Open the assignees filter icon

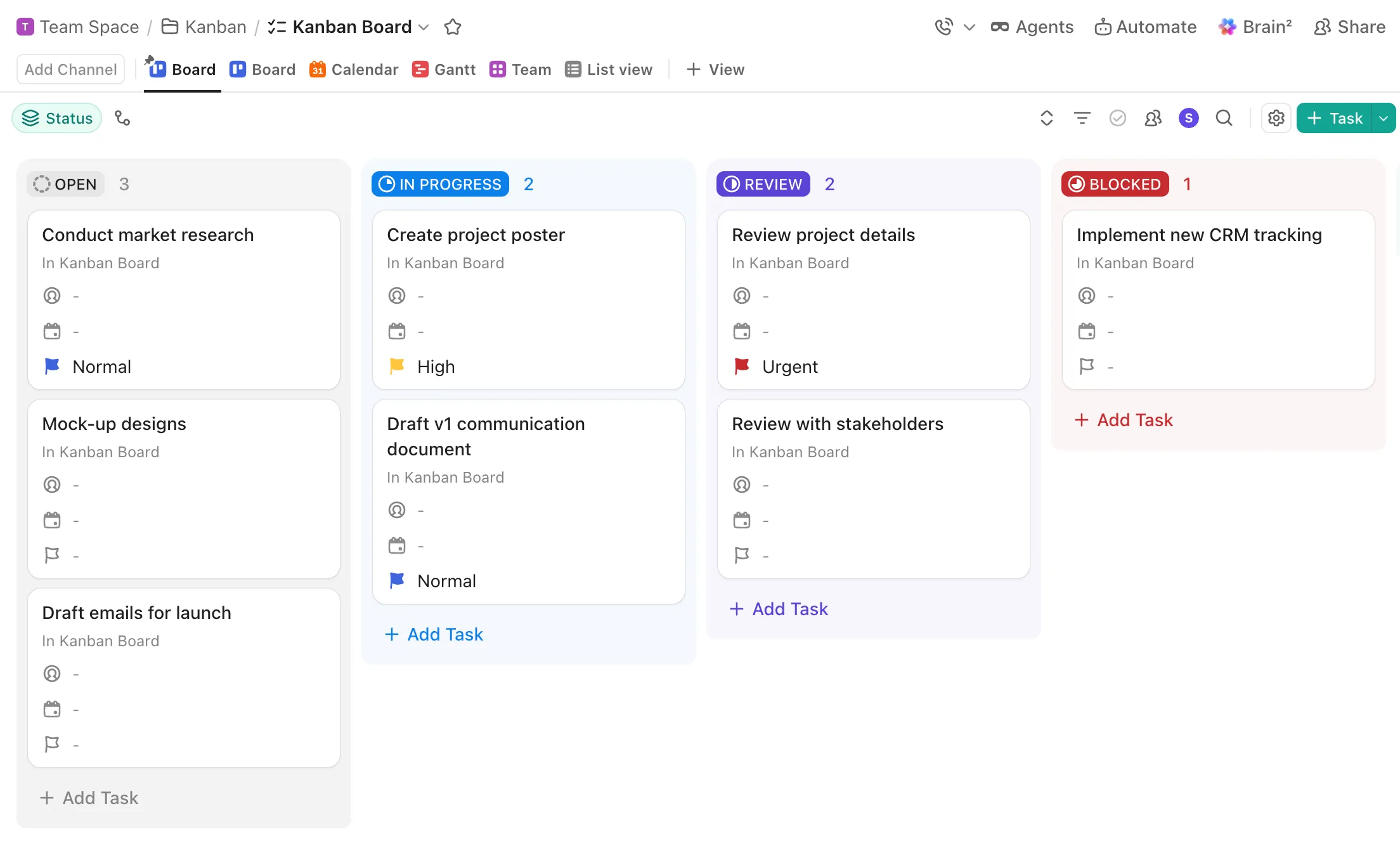pos(1153,118)
